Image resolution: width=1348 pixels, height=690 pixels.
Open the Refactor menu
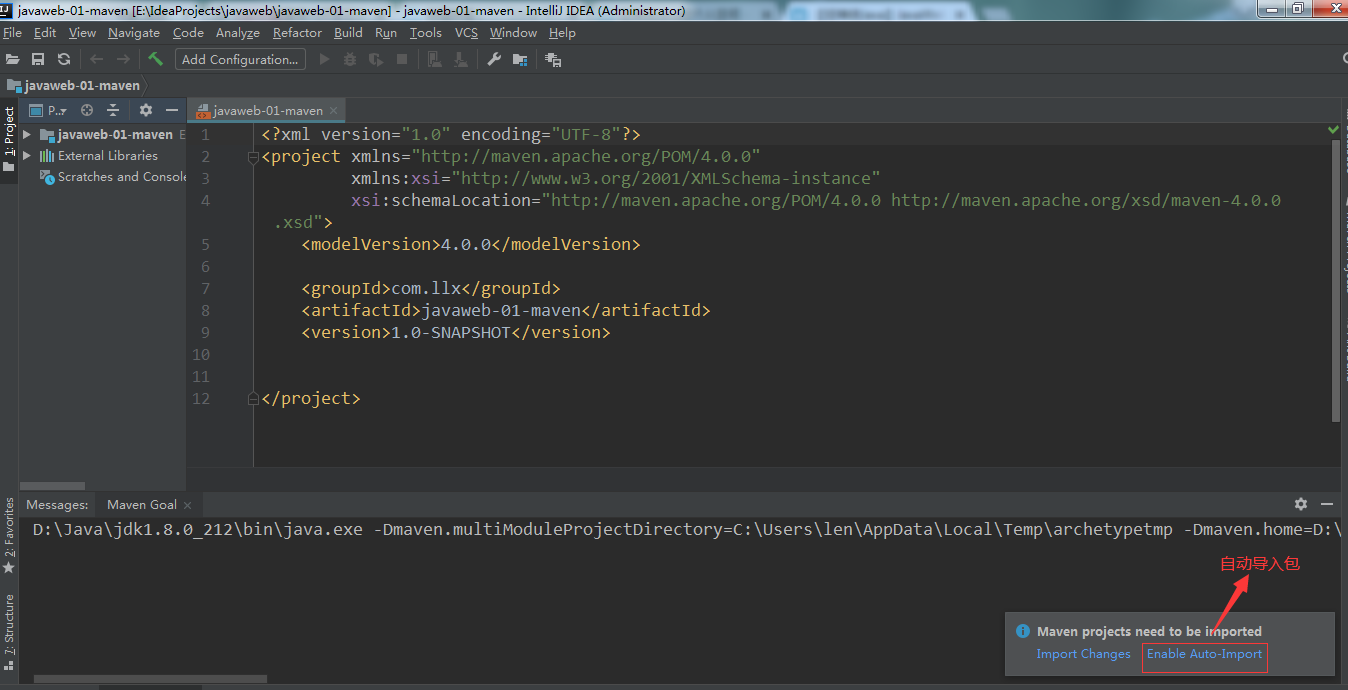[297, 32]
